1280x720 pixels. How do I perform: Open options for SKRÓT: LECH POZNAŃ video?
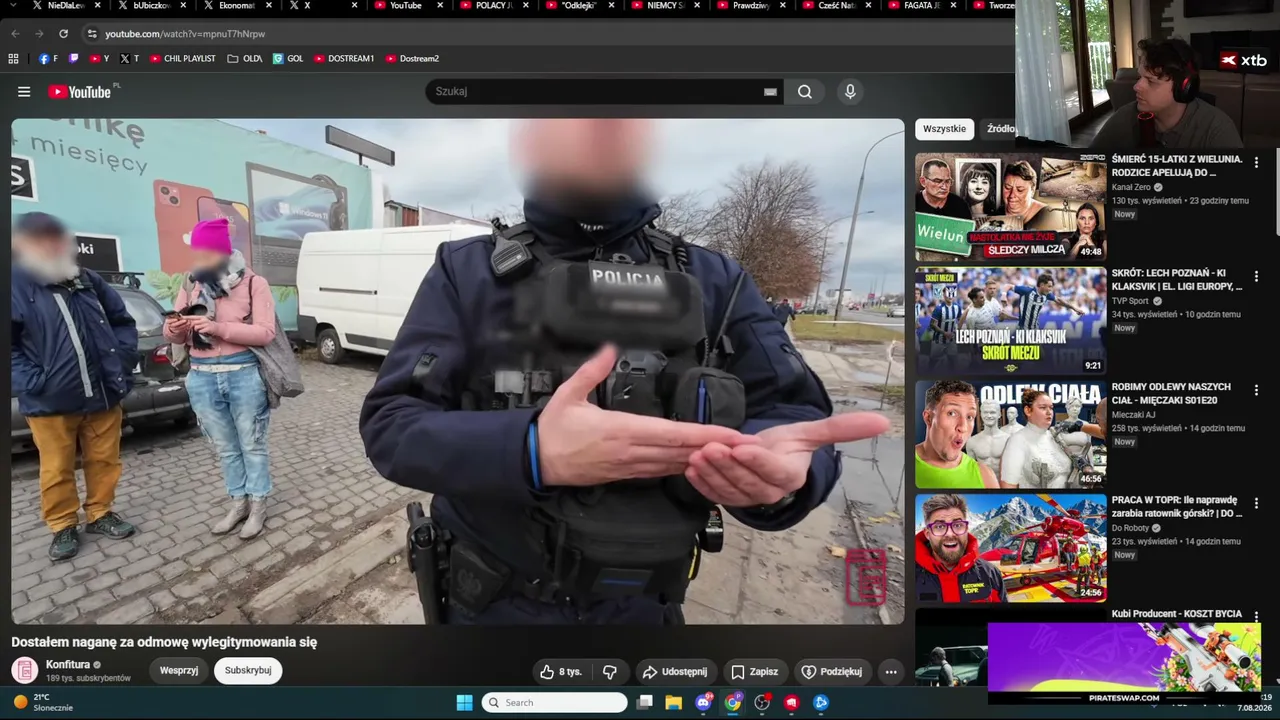(x=1256, y=276)
